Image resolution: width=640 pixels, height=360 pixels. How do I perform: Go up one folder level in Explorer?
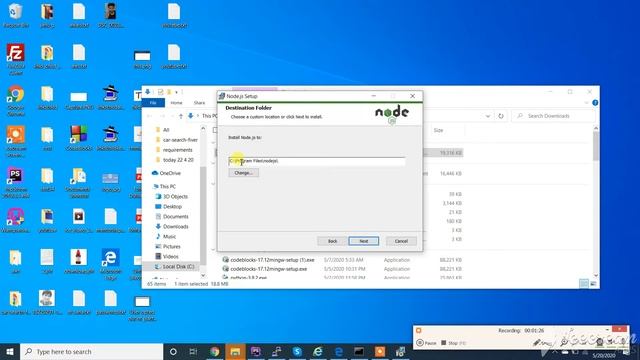point(181,116)
